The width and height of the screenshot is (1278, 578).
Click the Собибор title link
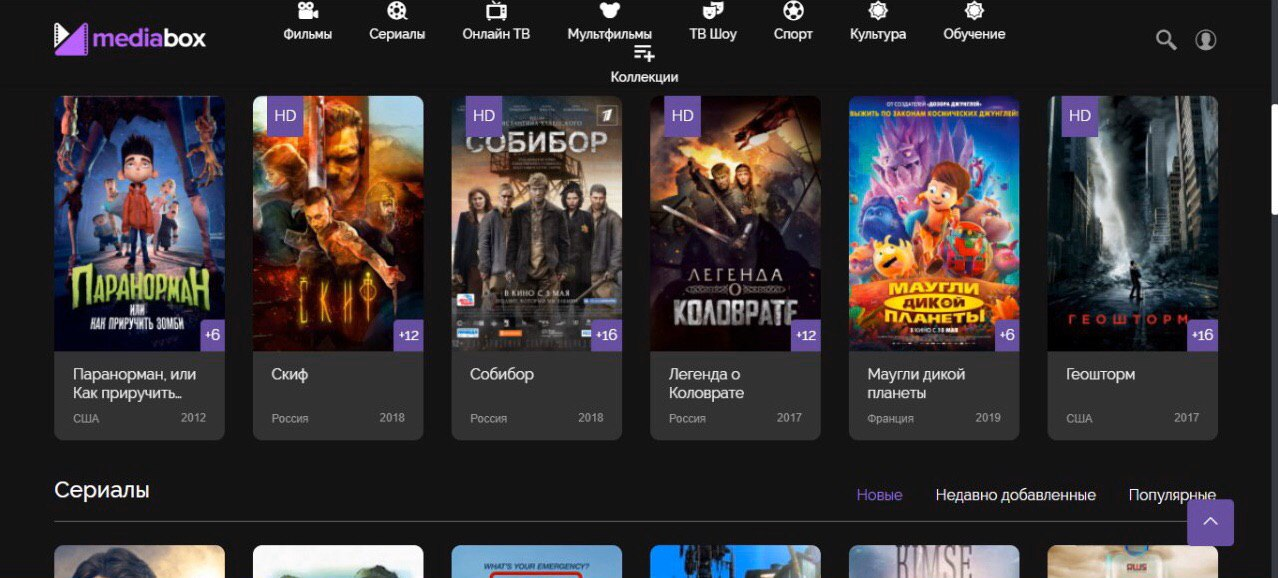point(502,374)
